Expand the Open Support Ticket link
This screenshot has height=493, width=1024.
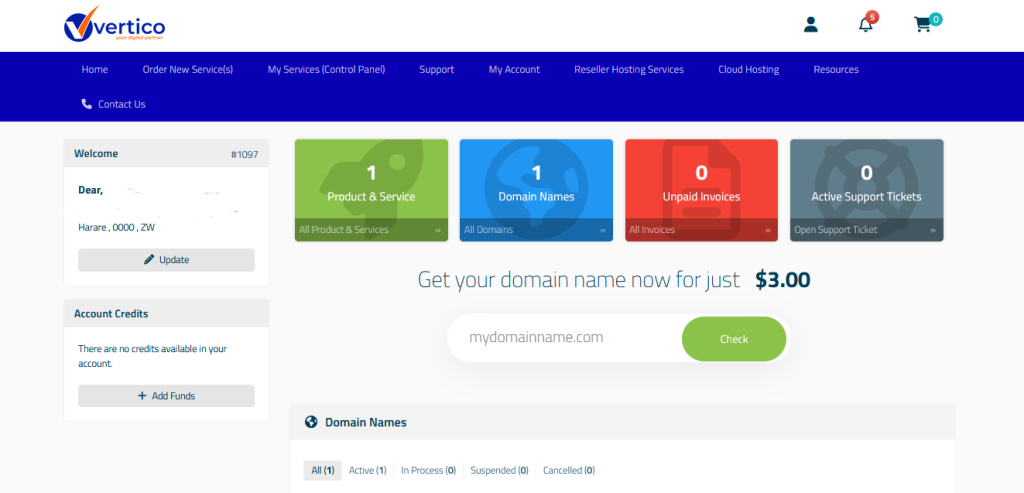[866, 230]
